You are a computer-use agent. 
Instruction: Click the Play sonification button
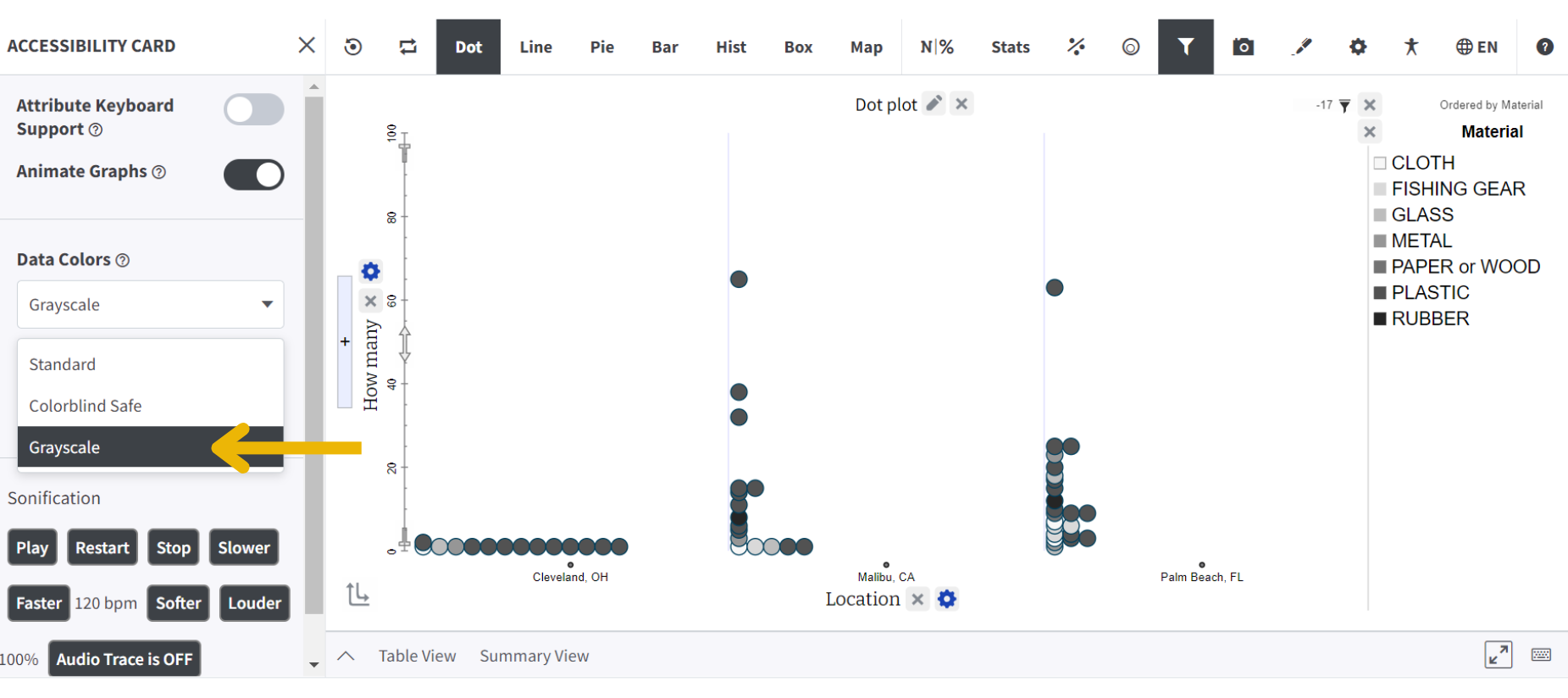click(x=32, y=547)
